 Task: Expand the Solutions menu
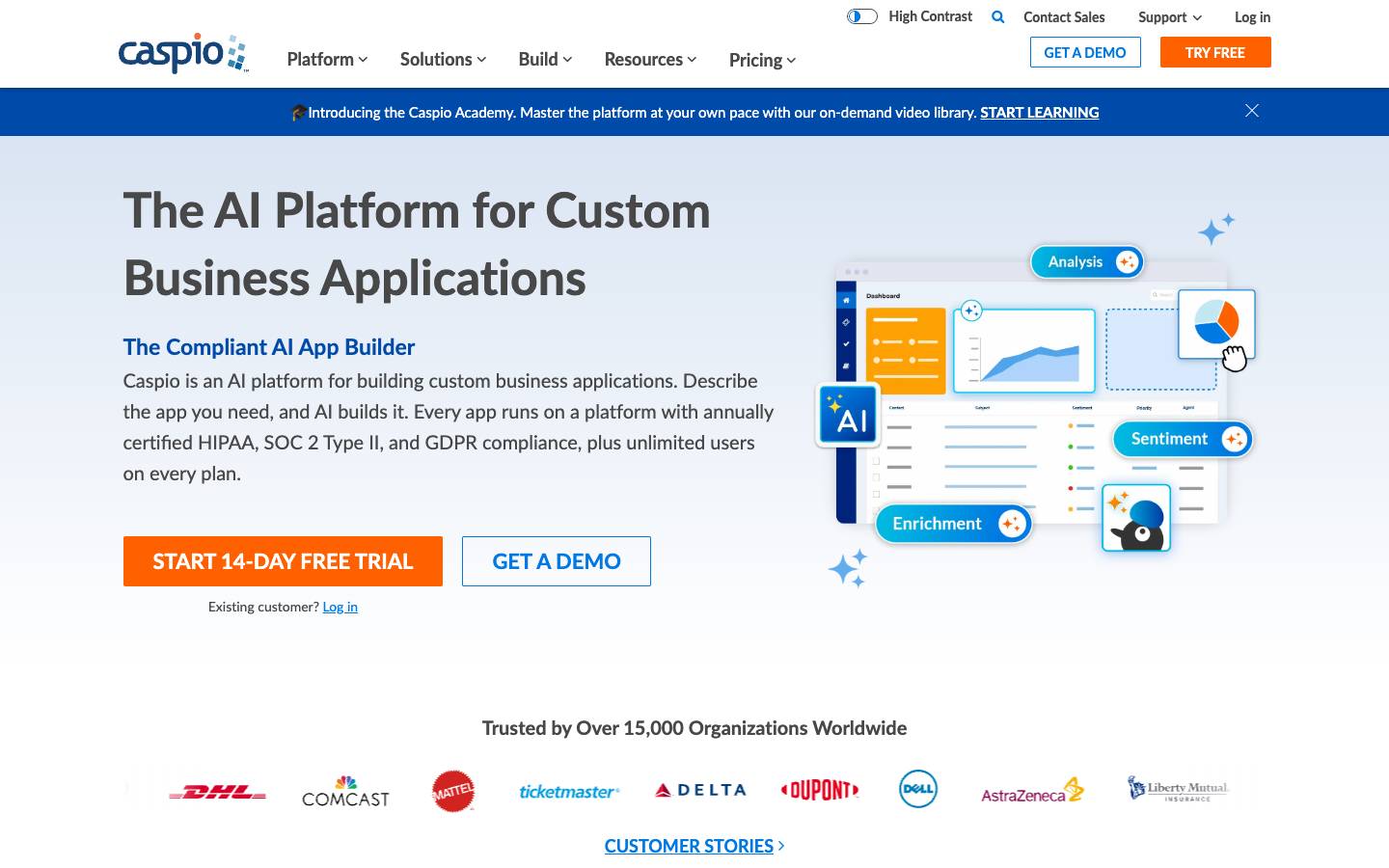[x=443, y=59]
